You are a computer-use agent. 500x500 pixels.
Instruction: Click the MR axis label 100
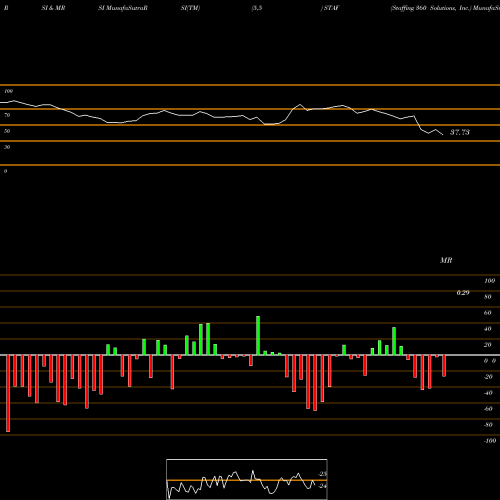[x=489, y=281]
